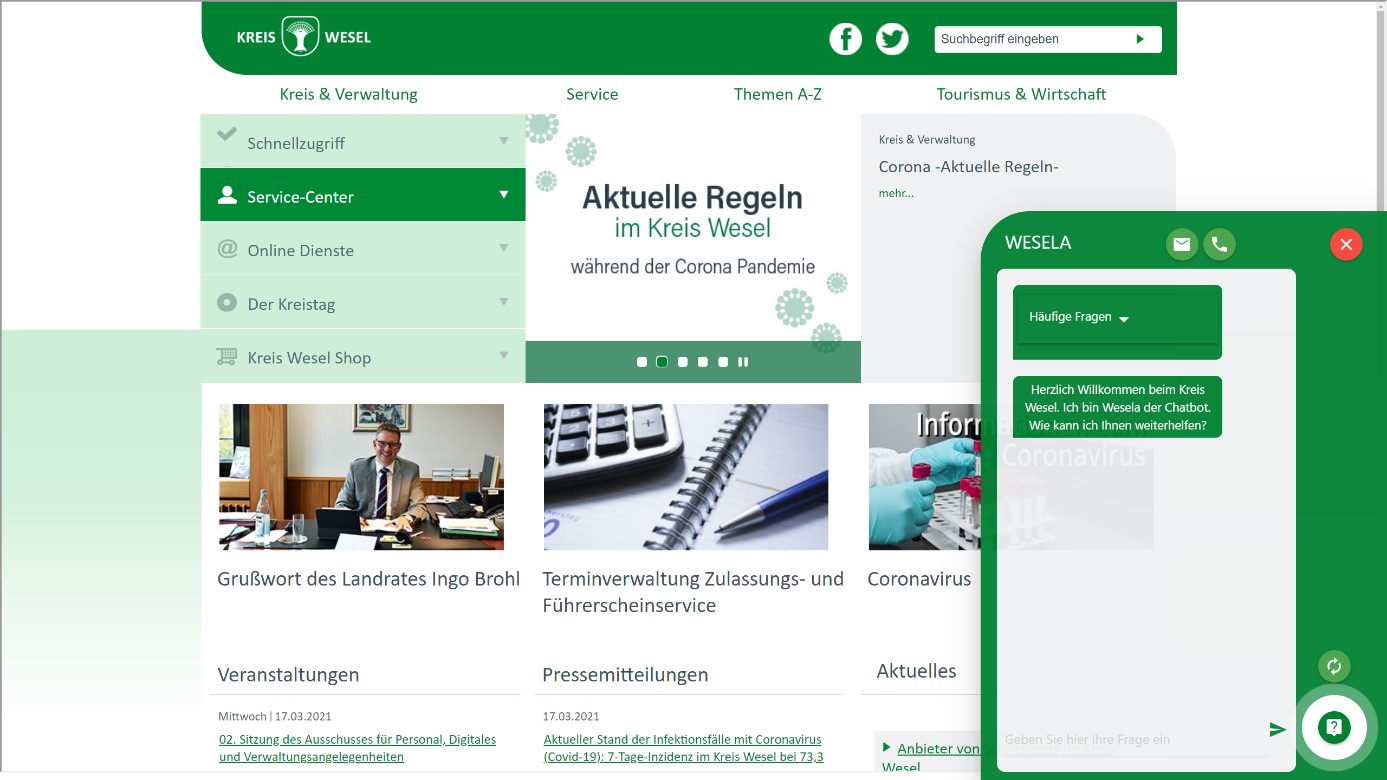Open the Aktueller Stand der Infektionsfälle press release
1387x780 pixels.
[683, 748]
